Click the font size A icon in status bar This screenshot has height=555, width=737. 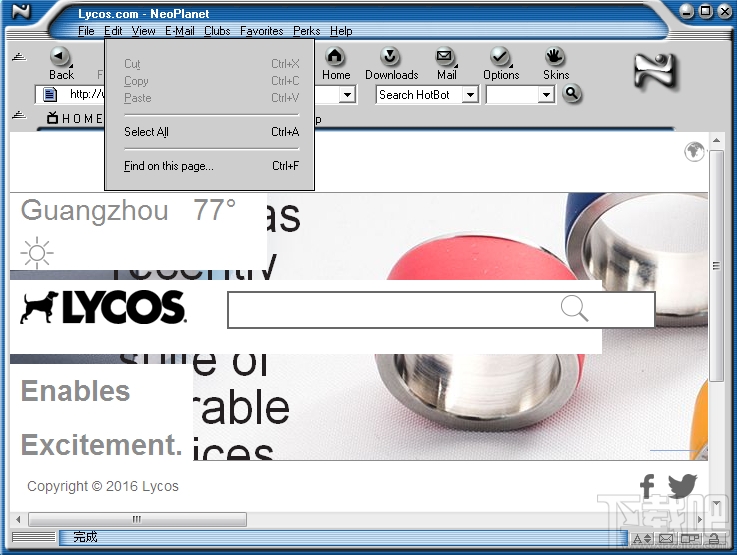point(642,539)
